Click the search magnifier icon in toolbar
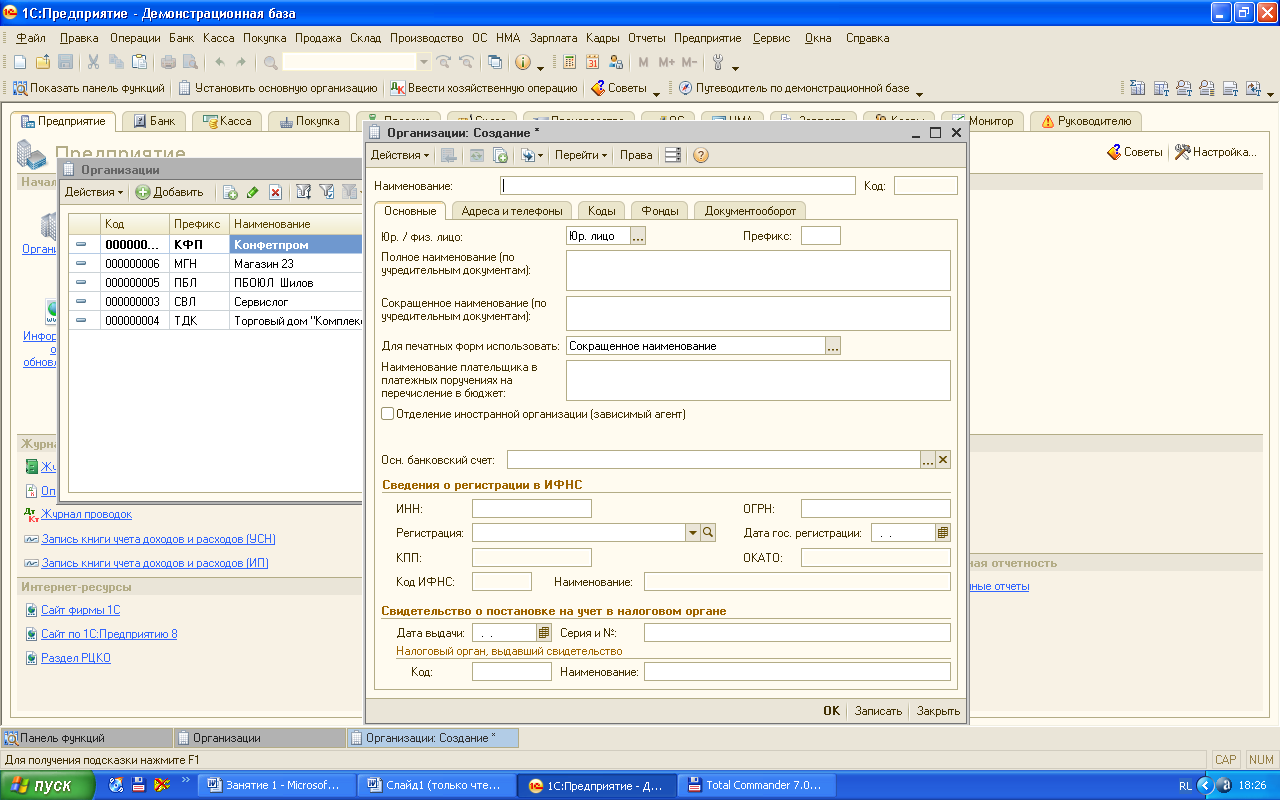The width and height of the screenshot is (1280, 800). click(271, 62)
